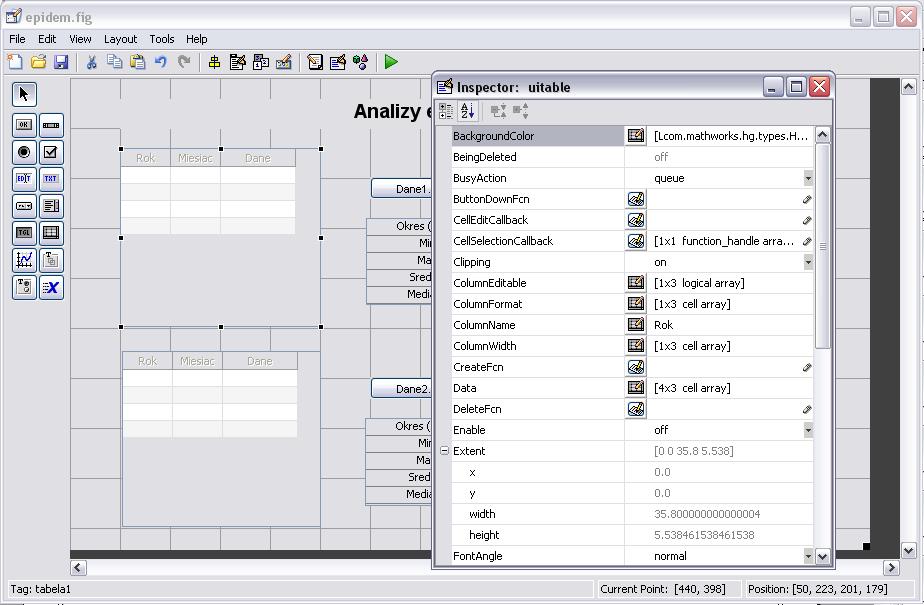Click the Dane1 push button on the canvas
This screenshot has height=605, width=924.
pyautogui.click(x=402, y=189)
